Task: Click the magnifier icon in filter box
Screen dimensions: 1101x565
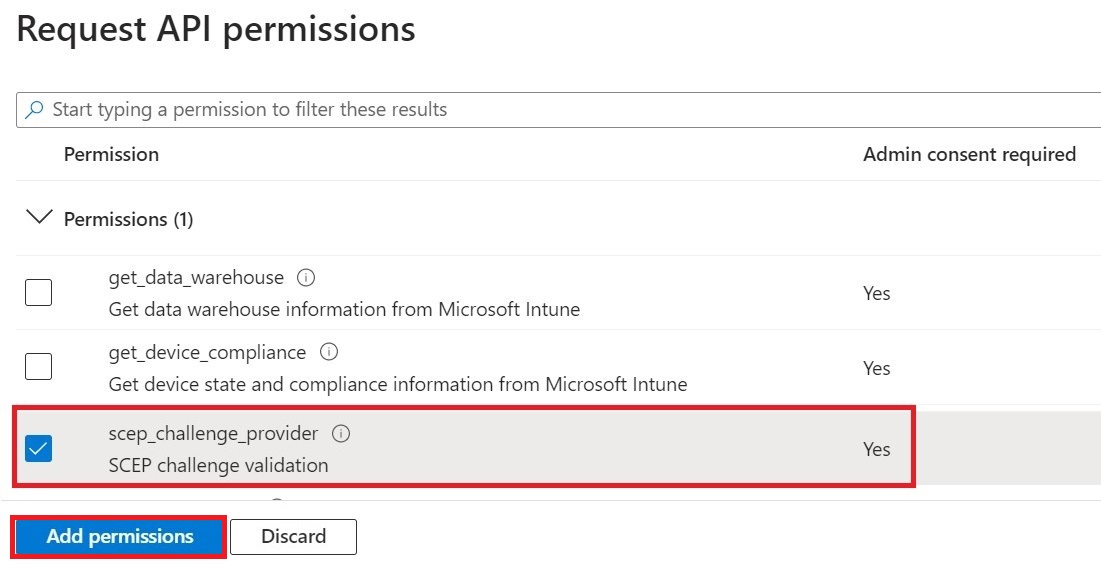Action: tap(34, 109)
